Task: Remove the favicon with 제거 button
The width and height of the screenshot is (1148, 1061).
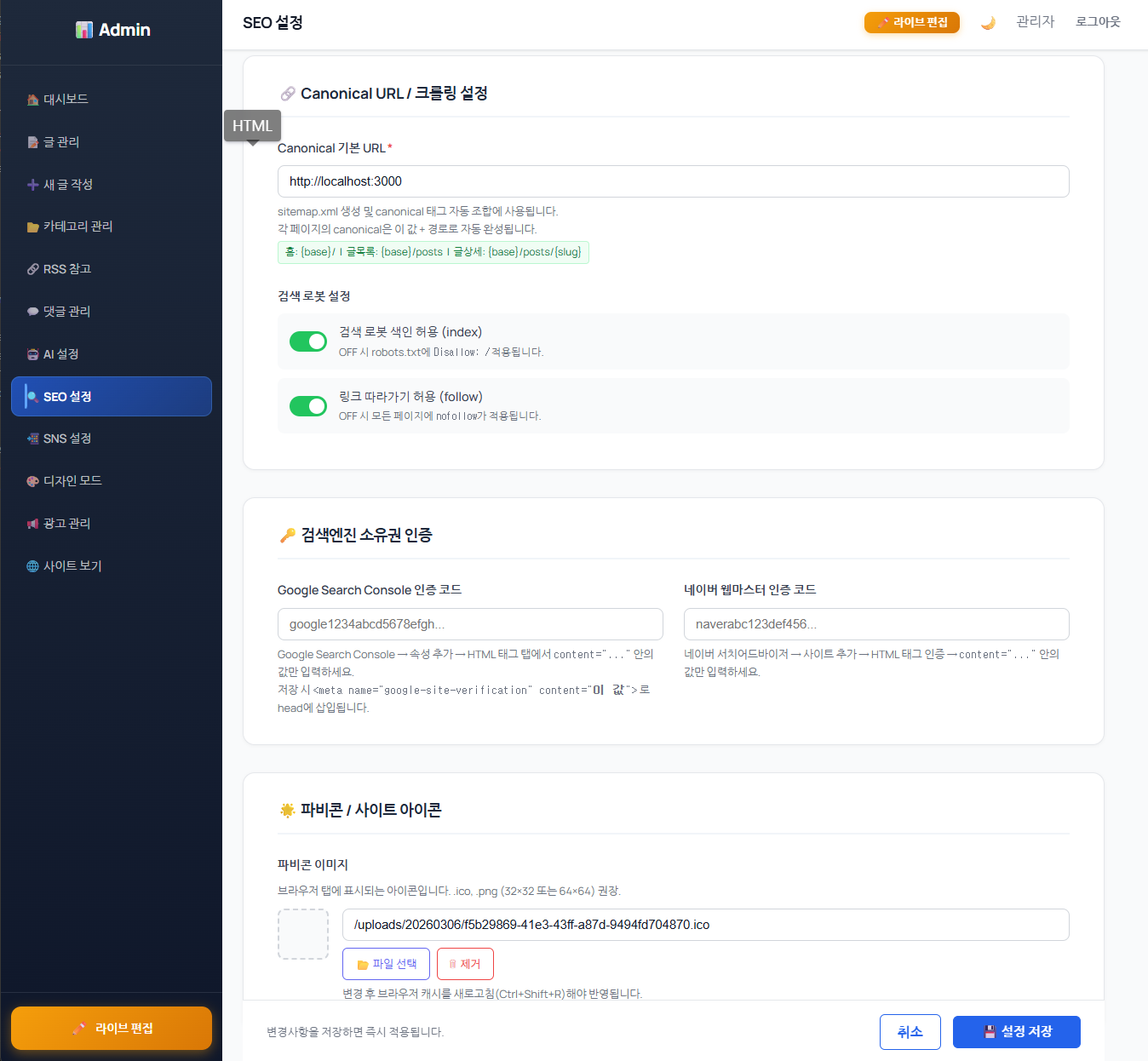Action: 465,964
